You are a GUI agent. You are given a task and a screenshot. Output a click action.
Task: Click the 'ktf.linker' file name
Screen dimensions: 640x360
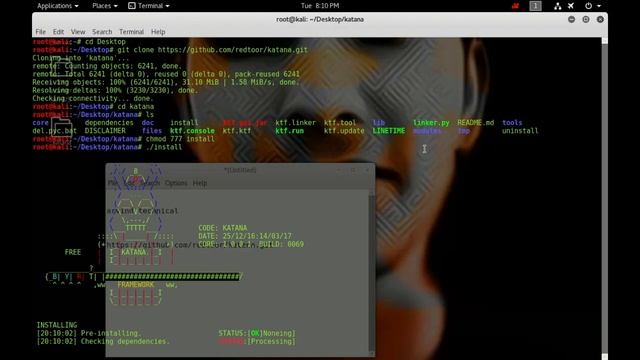click(x=296, y=123)
